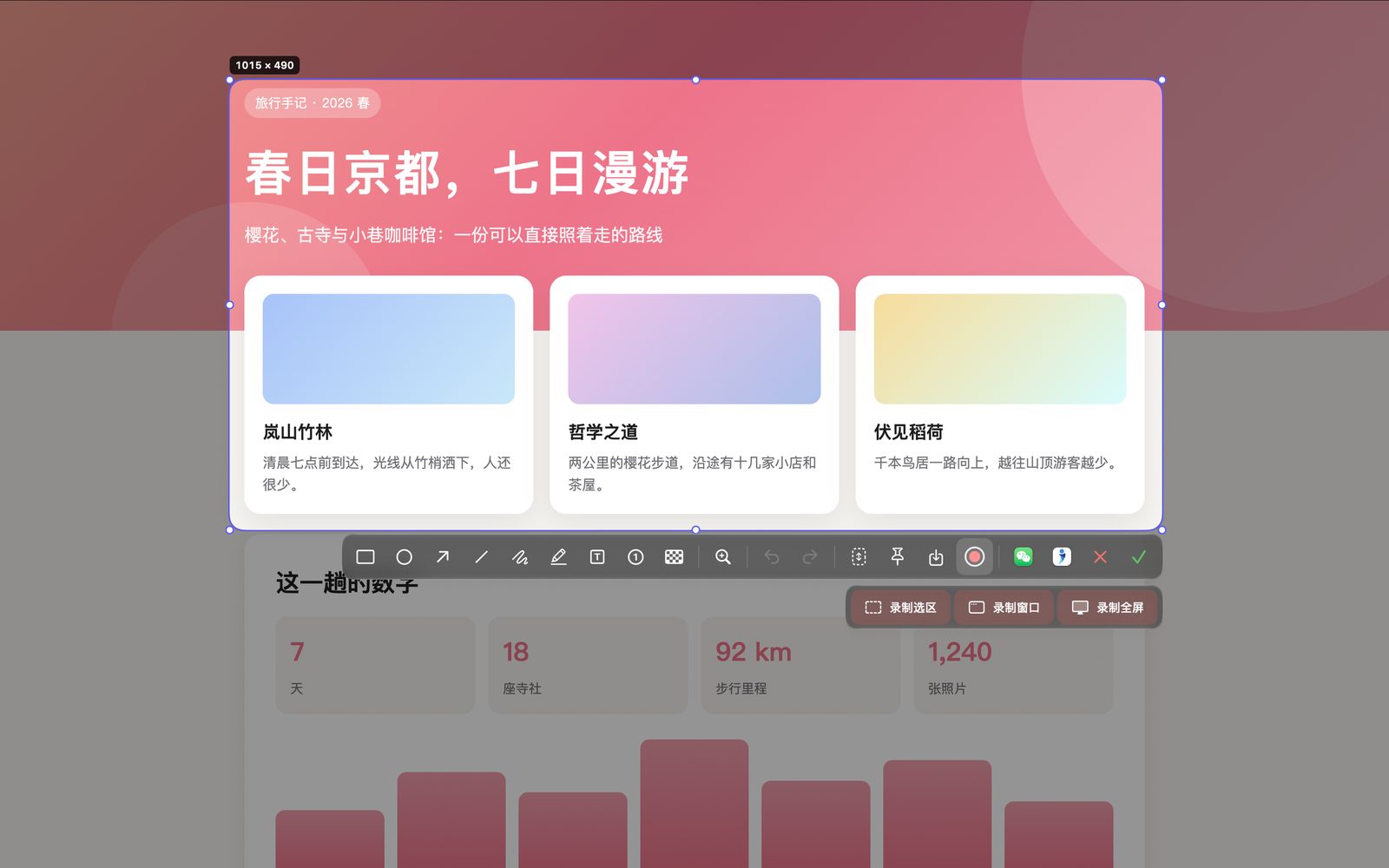Choose 录制选区 recording option
Screen dimensions: 1389x868
(900, 608)
